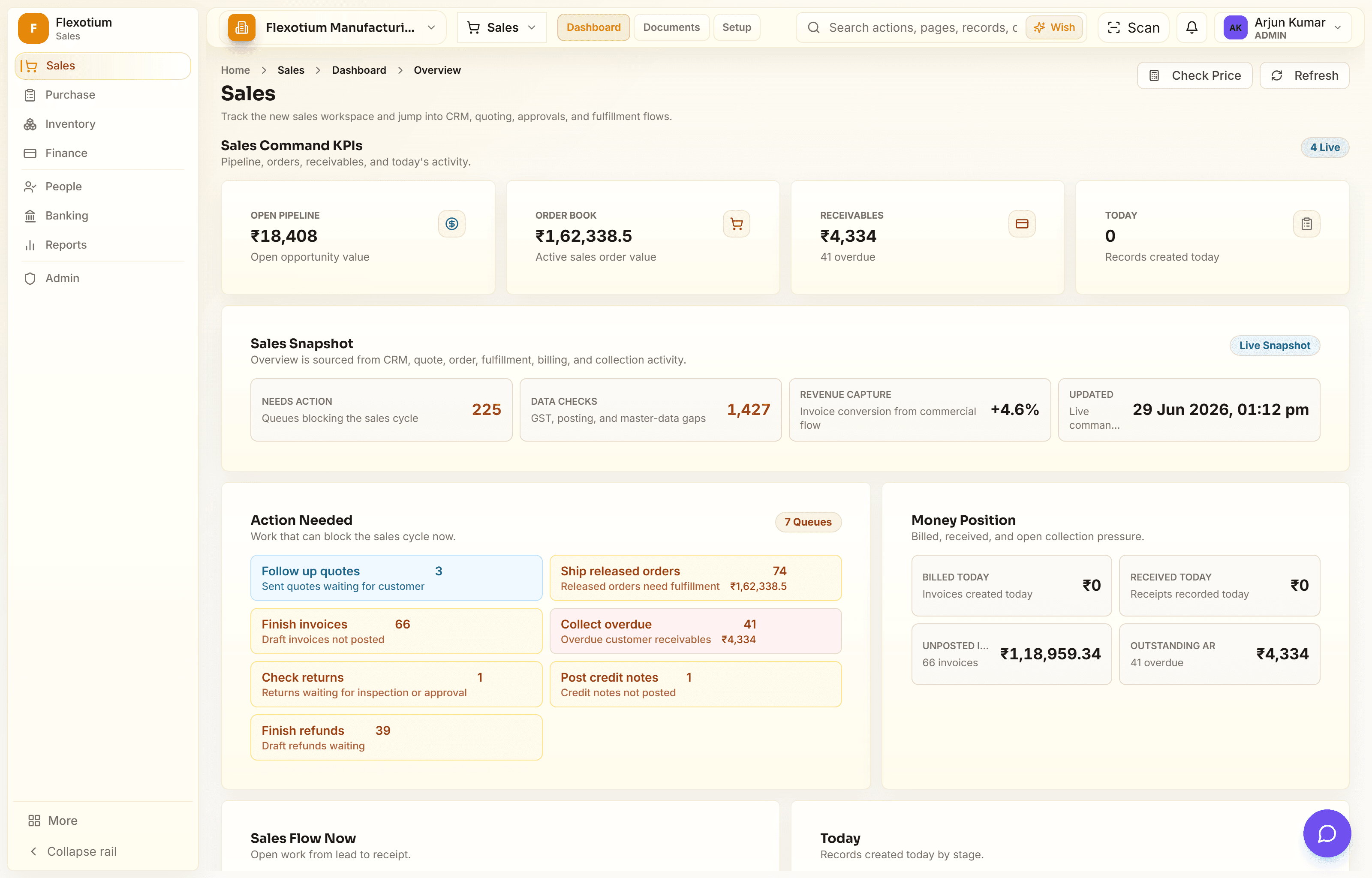The image size is (1372, 878).
Task: Click the Order Book cart icon
Action: tap(737, 223)
